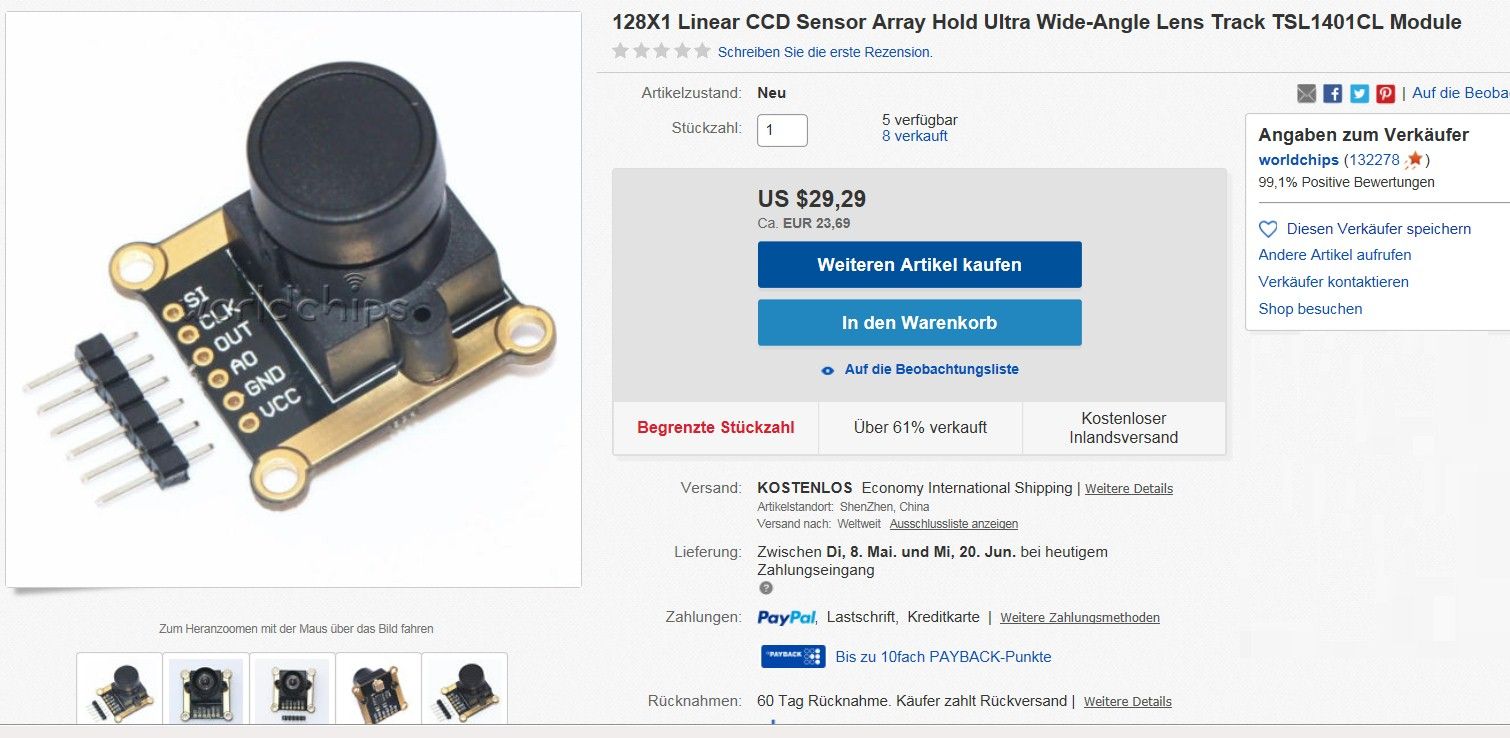Add item via In den Warenkorb
The image size is (1510, 738).
(x=919, y=322)
